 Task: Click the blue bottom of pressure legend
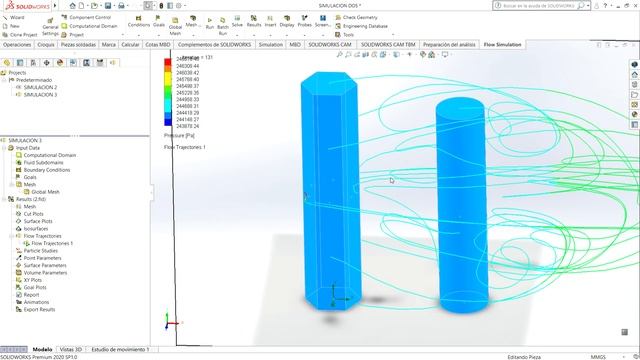click(168, 122)
